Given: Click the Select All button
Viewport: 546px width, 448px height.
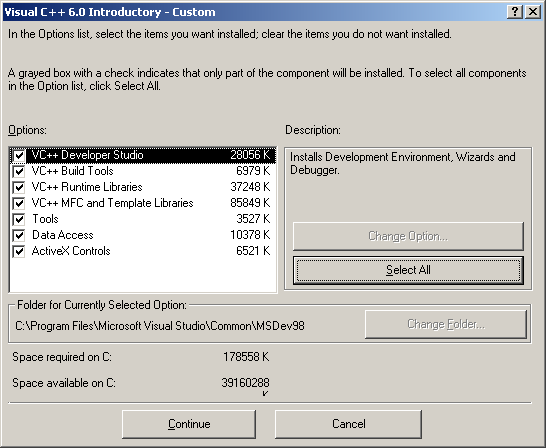Looking at the screenshot, I should (408, 270).
